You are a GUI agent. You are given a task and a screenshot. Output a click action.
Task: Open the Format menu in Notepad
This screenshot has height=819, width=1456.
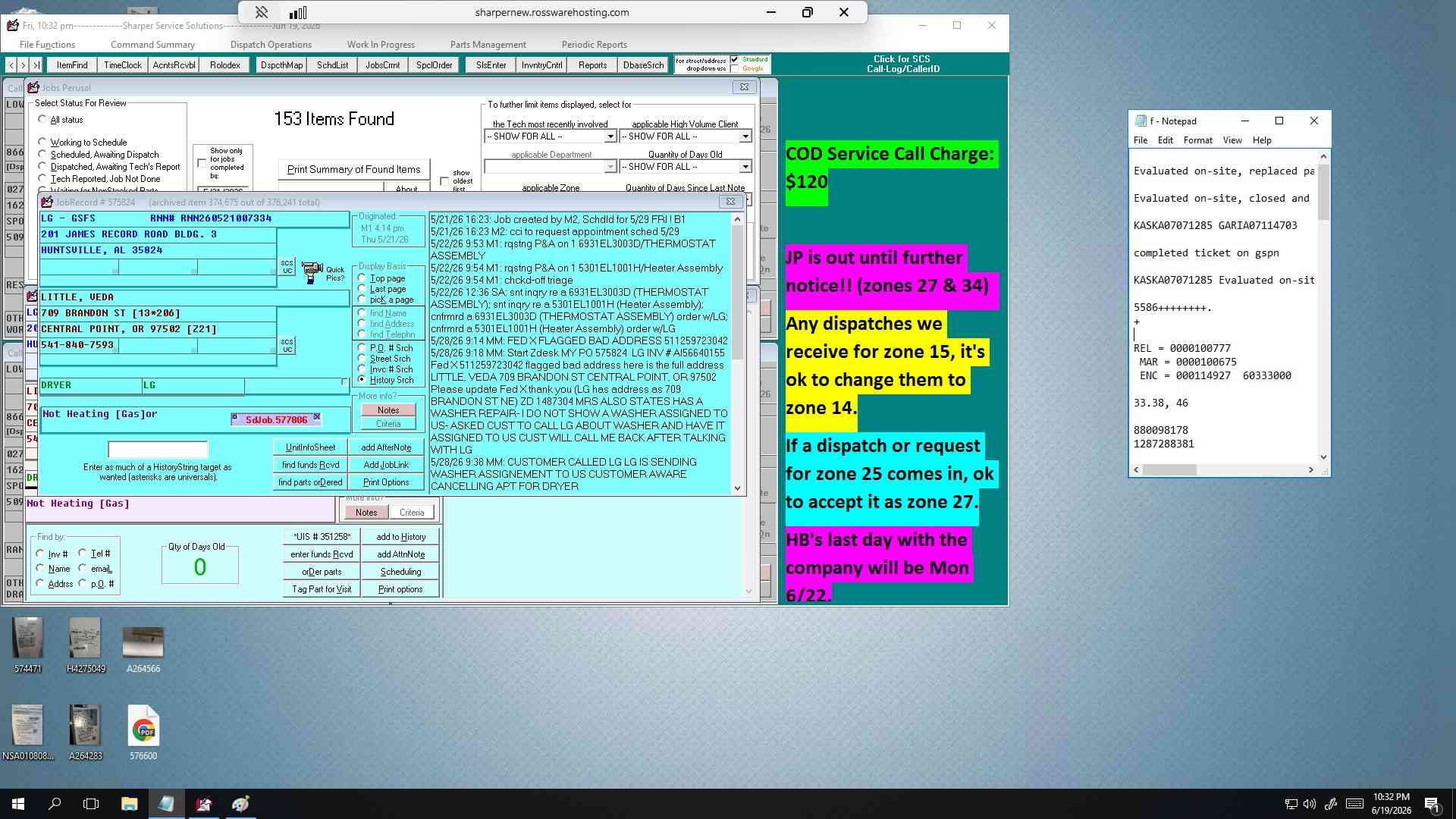(x=1197, y=140)
